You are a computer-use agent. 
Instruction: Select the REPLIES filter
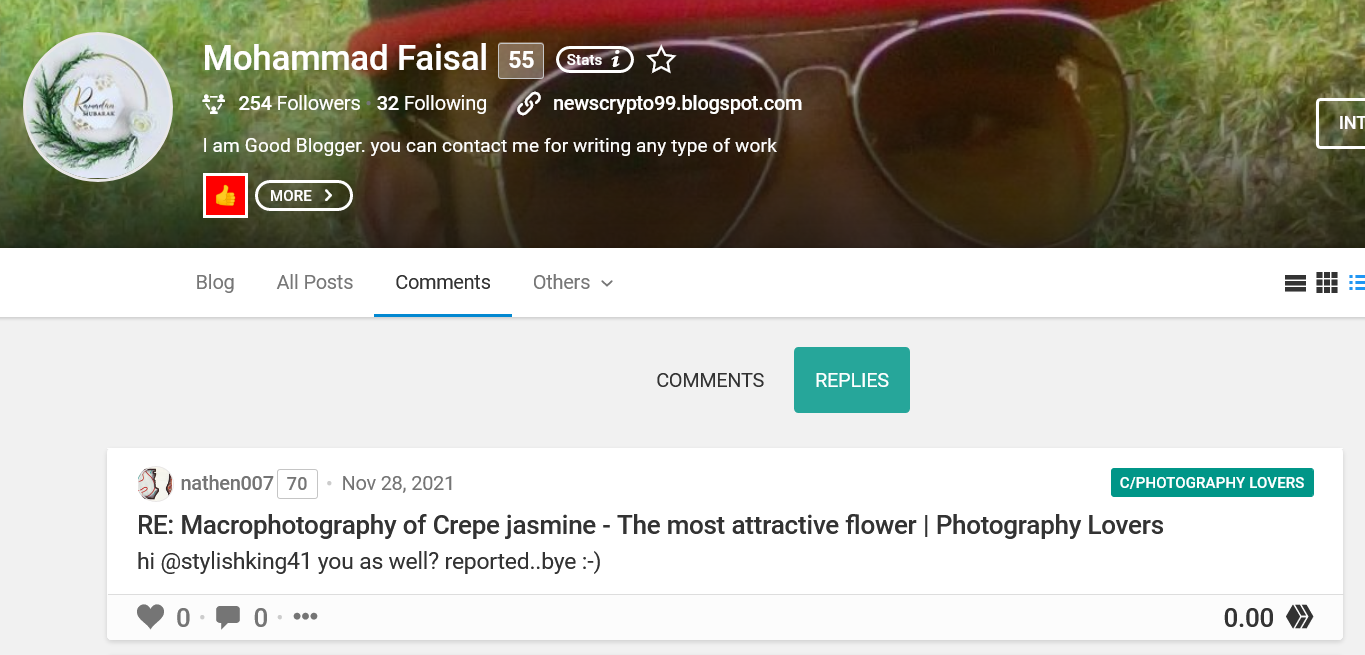851,380
